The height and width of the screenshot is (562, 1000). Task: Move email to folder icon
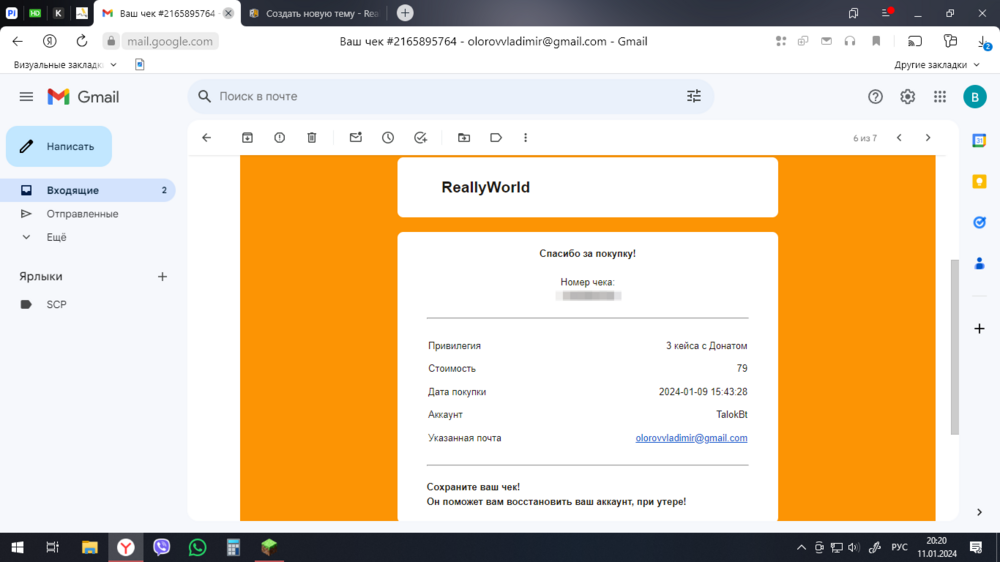pyautogui.click(x=464, y=138)
